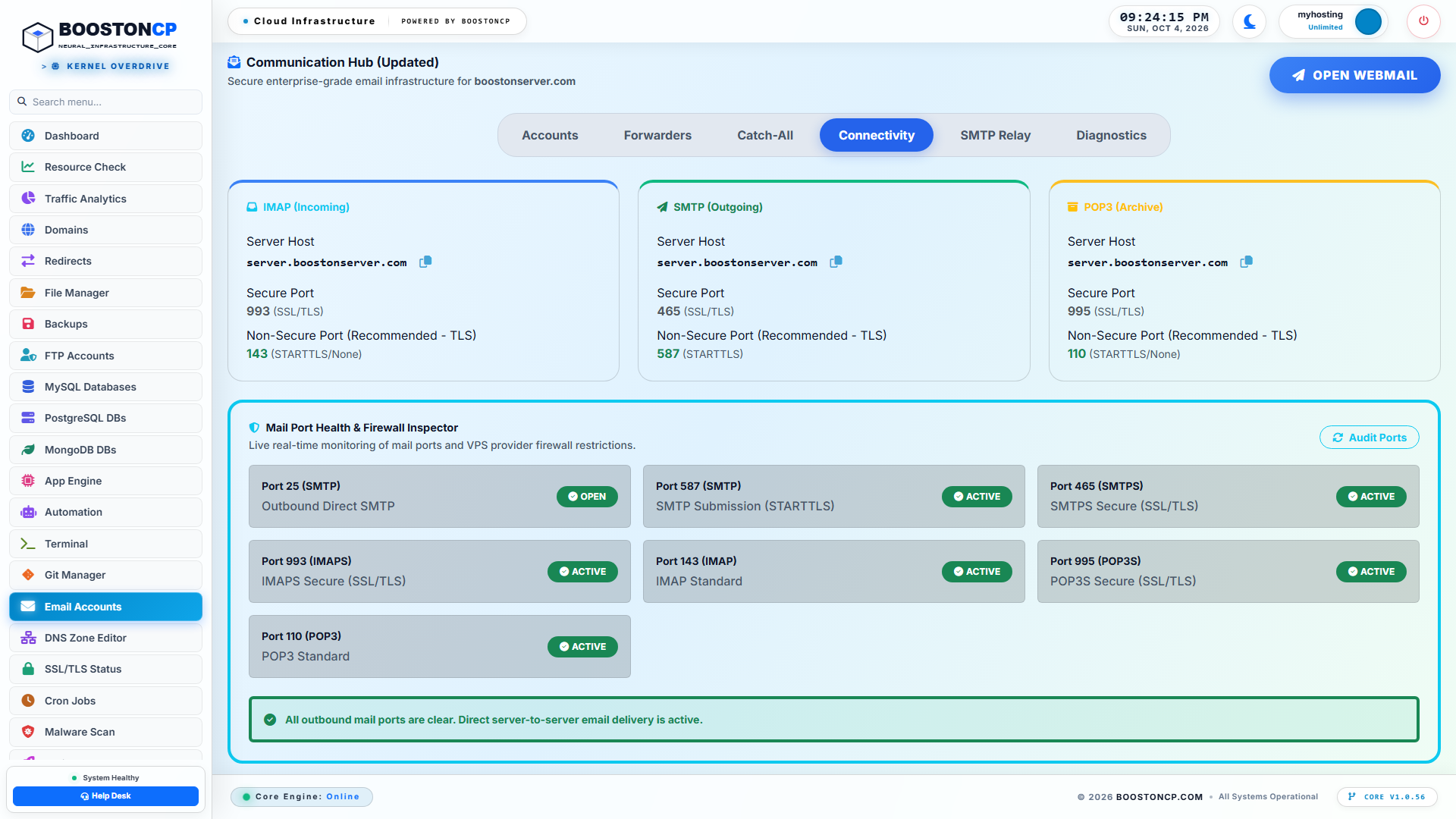1456x819 pixels.
Task: Open the myhosting user profile avatar
Action: [x=1368, y=21]
